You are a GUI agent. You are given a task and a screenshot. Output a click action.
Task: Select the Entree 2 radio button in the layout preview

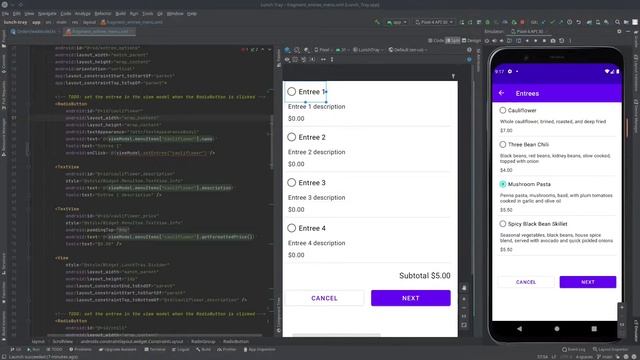tap(291, 137)
